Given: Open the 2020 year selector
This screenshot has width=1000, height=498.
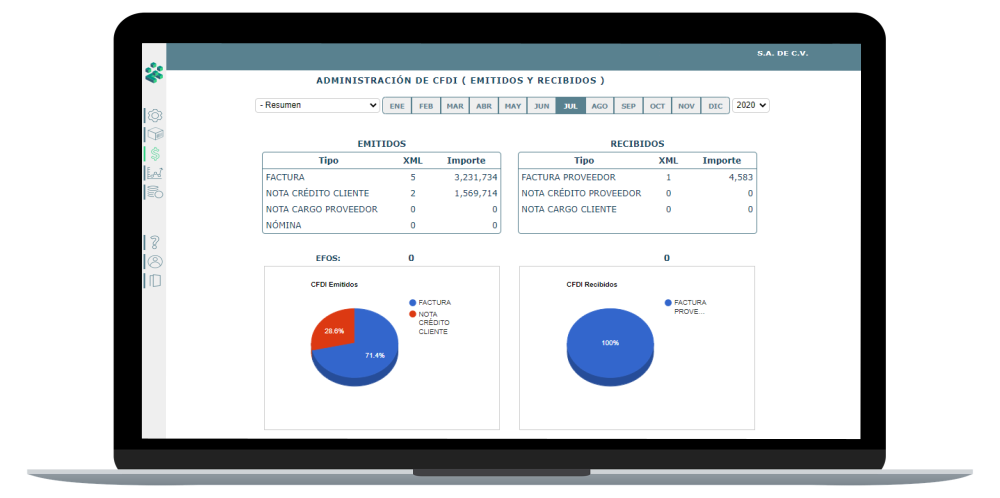Looking at the screenshot, I should (x=750, y=105).
